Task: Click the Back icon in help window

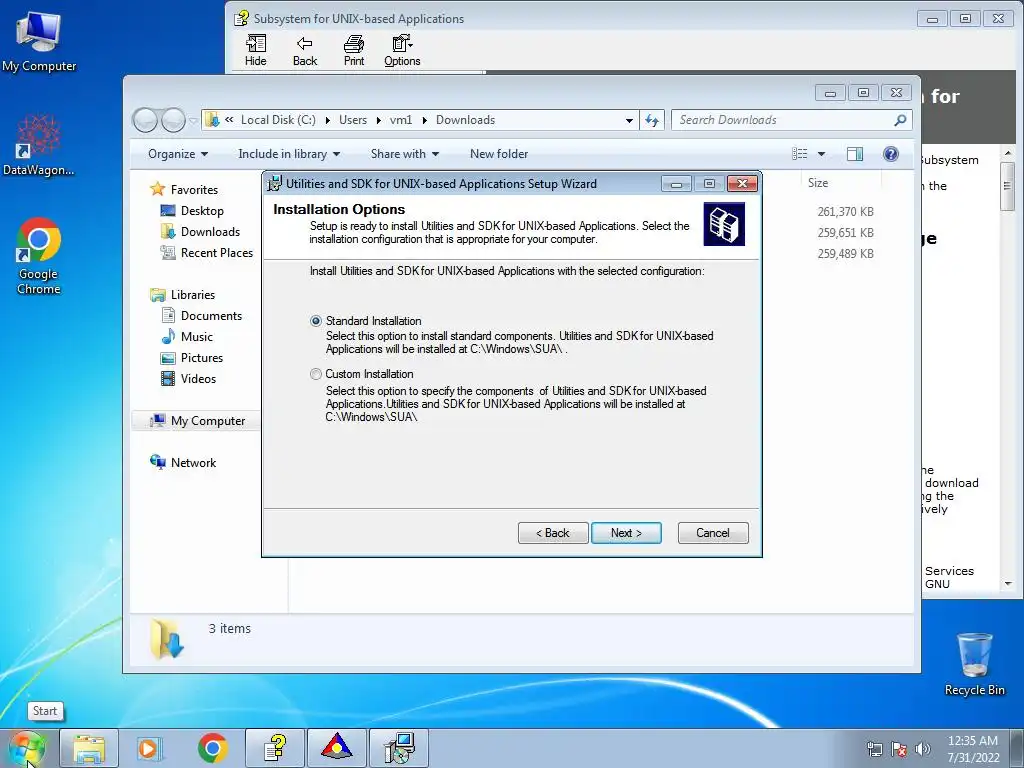Action: coord(304,51)
